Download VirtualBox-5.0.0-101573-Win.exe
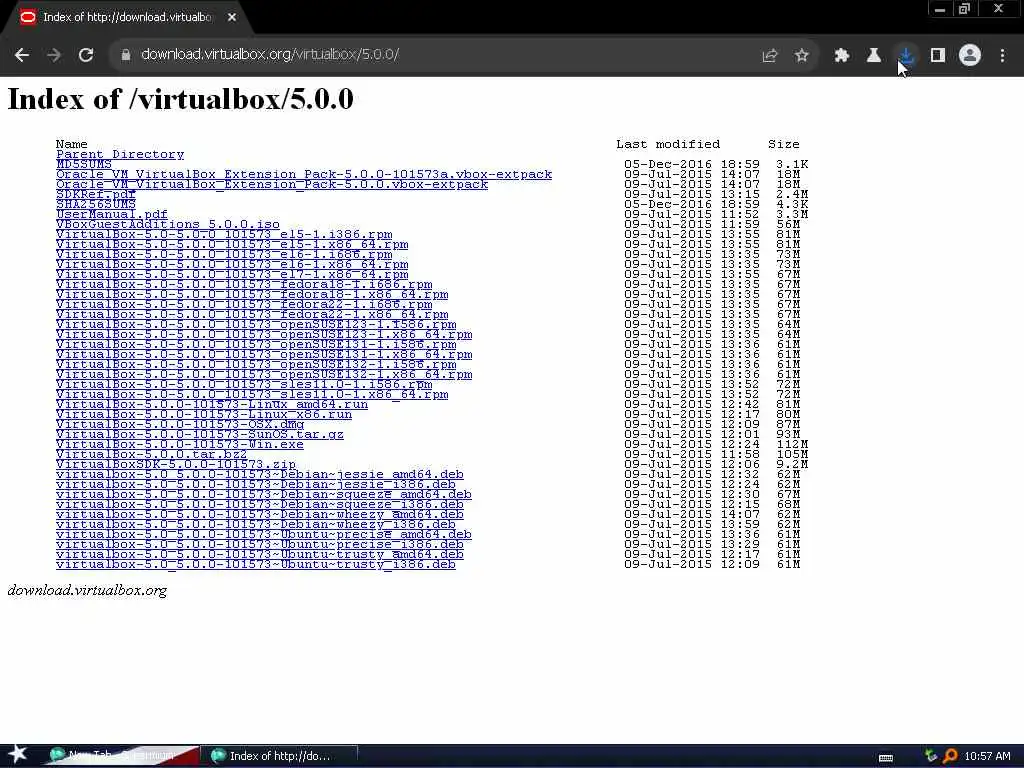The width and height of the screenshot is (1024, 768). point(180,445)
